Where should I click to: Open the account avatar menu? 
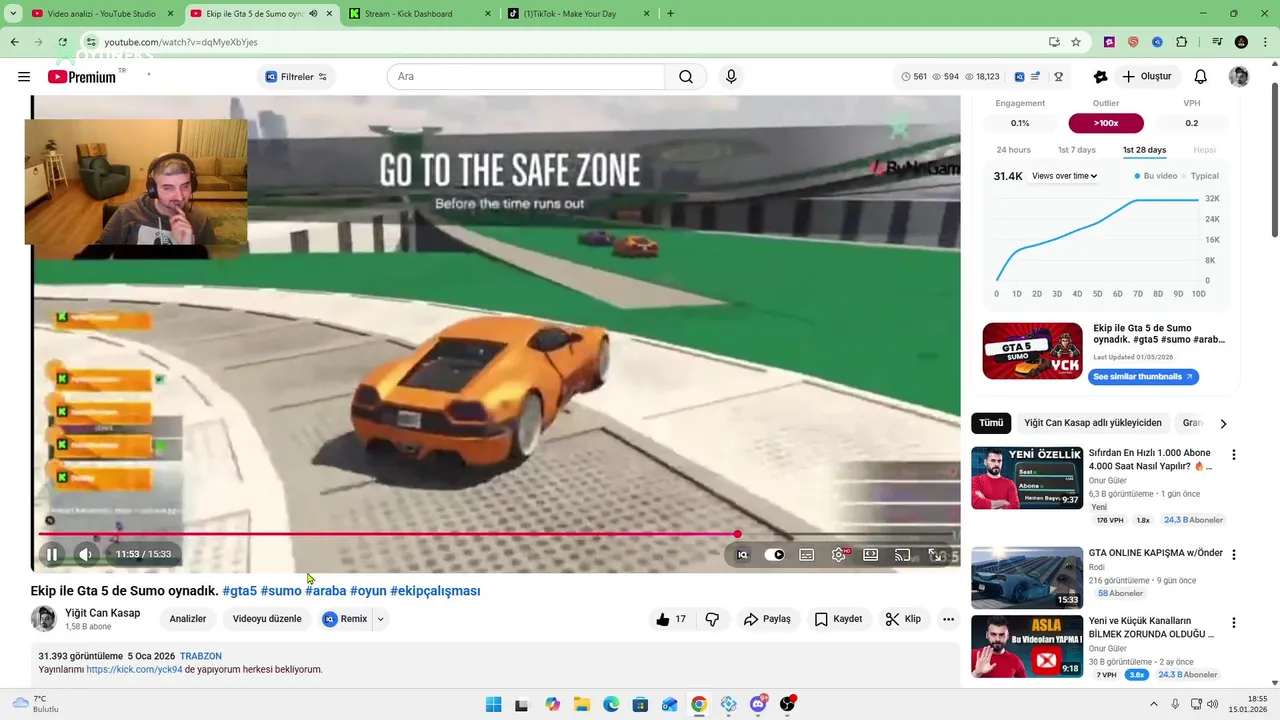tap(1239, 77)
